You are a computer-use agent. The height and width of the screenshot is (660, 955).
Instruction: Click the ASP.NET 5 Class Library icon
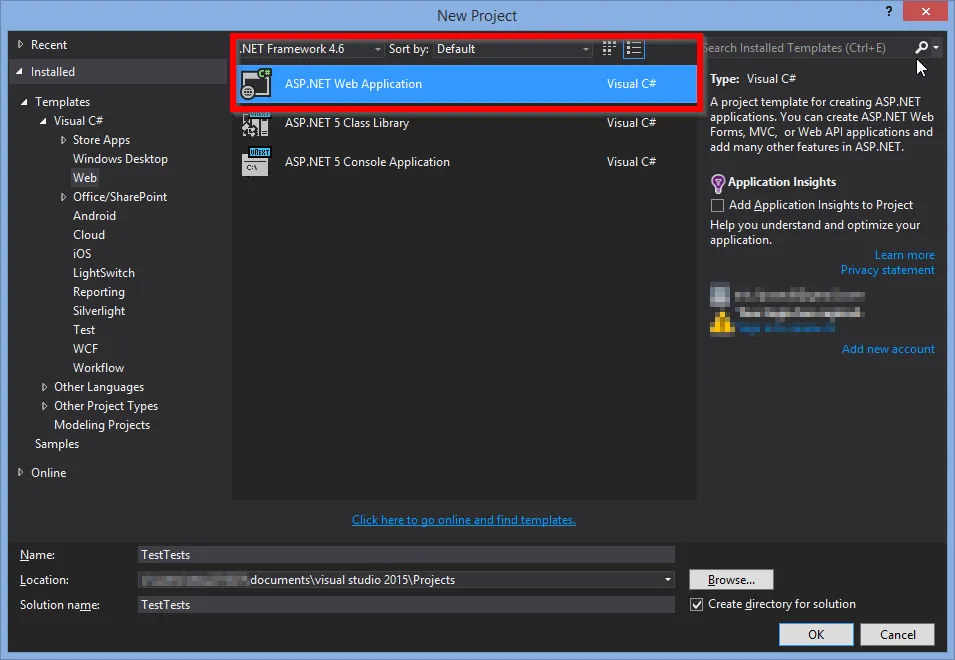coord(256,124)
